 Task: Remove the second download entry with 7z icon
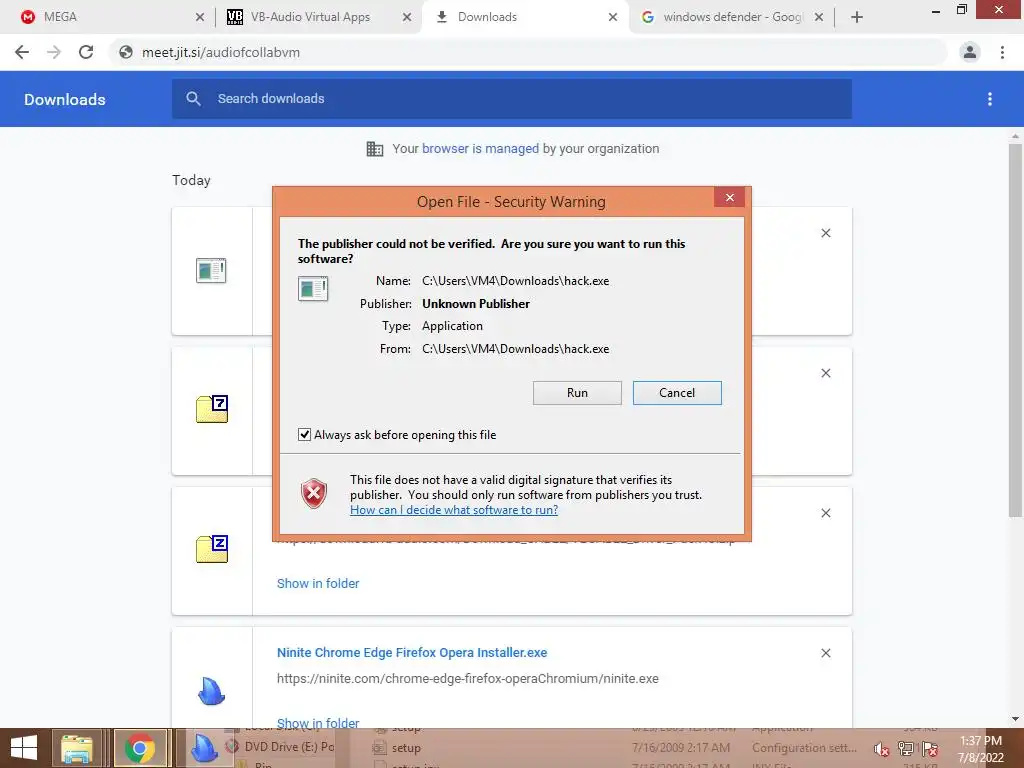point(825,373)
